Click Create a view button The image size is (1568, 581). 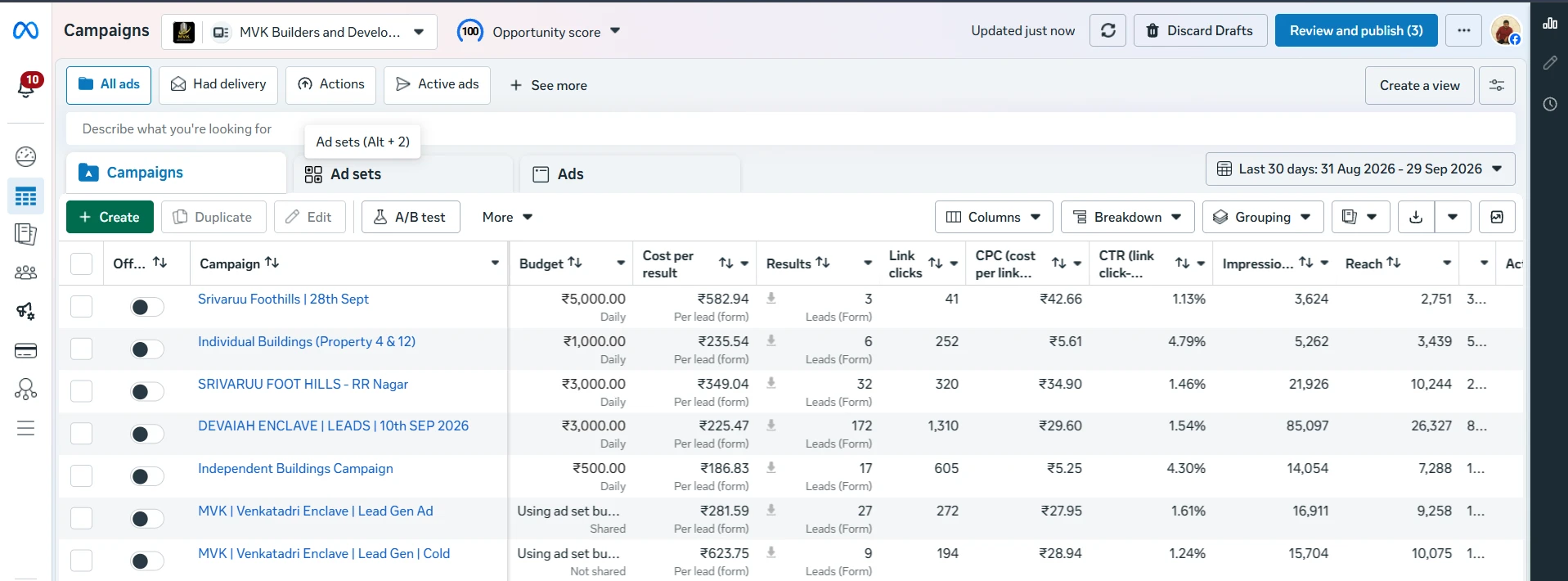1419,85
